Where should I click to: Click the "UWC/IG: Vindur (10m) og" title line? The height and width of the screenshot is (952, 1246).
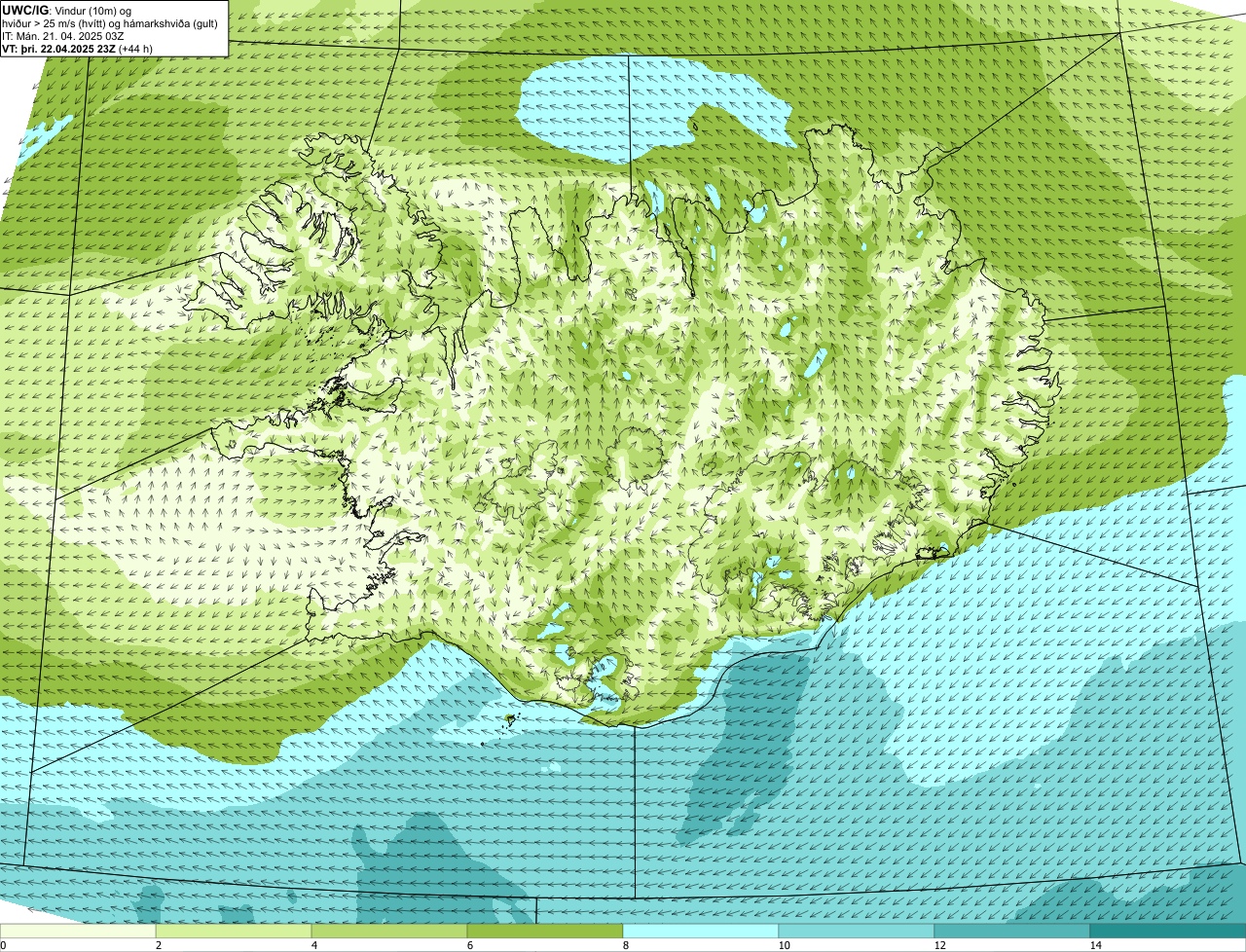click(67, 10)
